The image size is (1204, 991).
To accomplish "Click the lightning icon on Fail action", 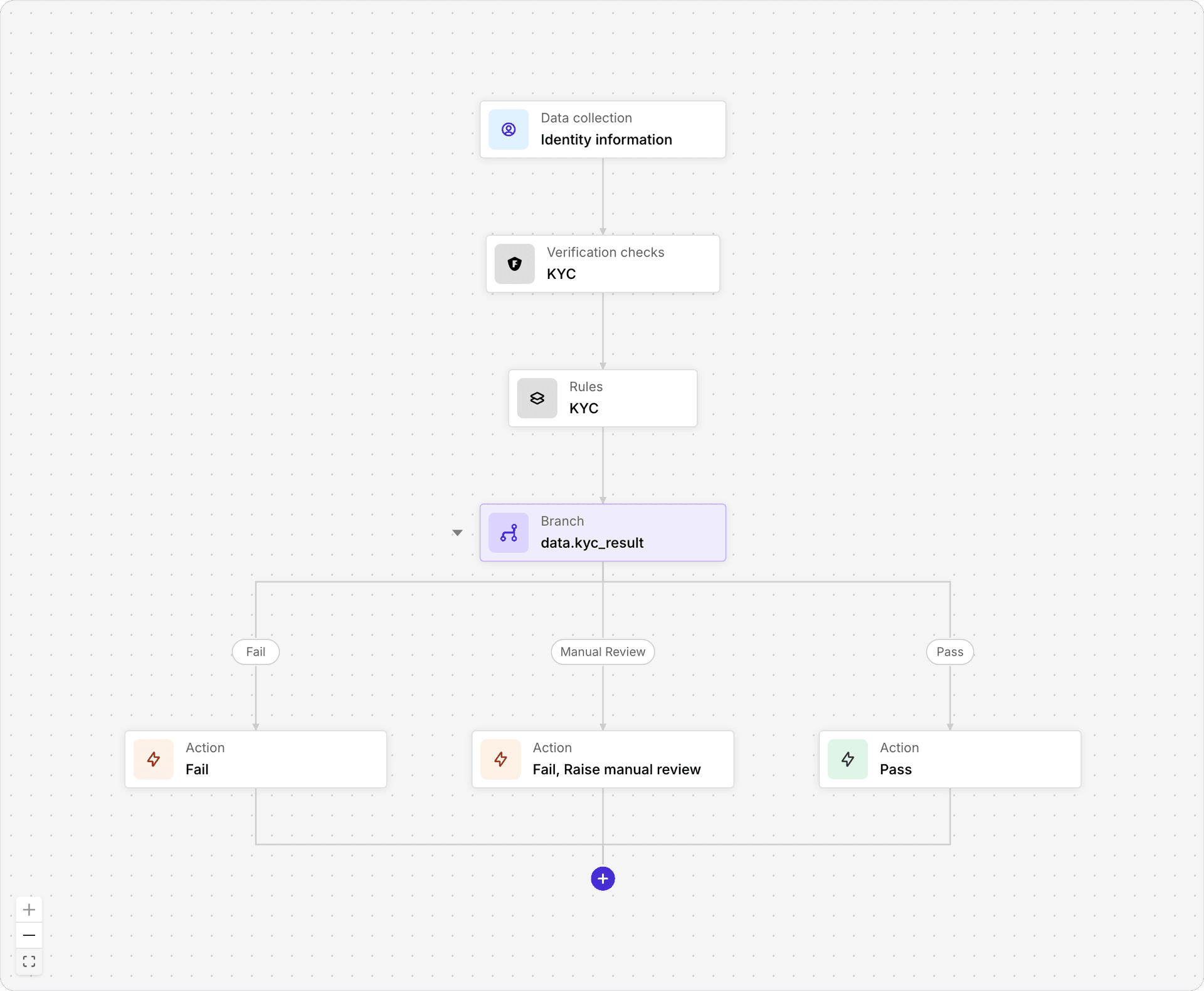I will pyautogui.click(x=154, y=759).
